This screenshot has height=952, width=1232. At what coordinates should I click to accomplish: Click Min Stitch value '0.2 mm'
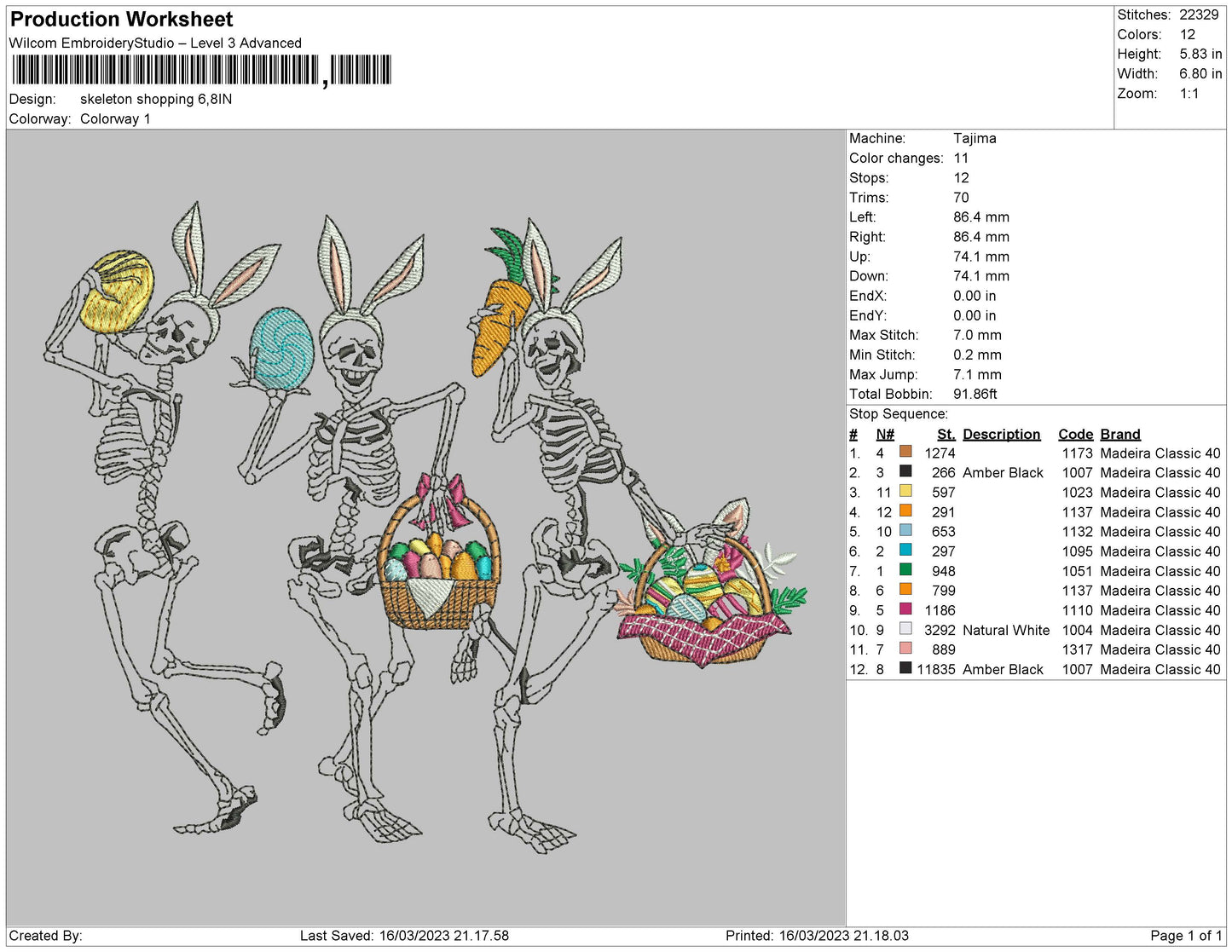[977, 355]
